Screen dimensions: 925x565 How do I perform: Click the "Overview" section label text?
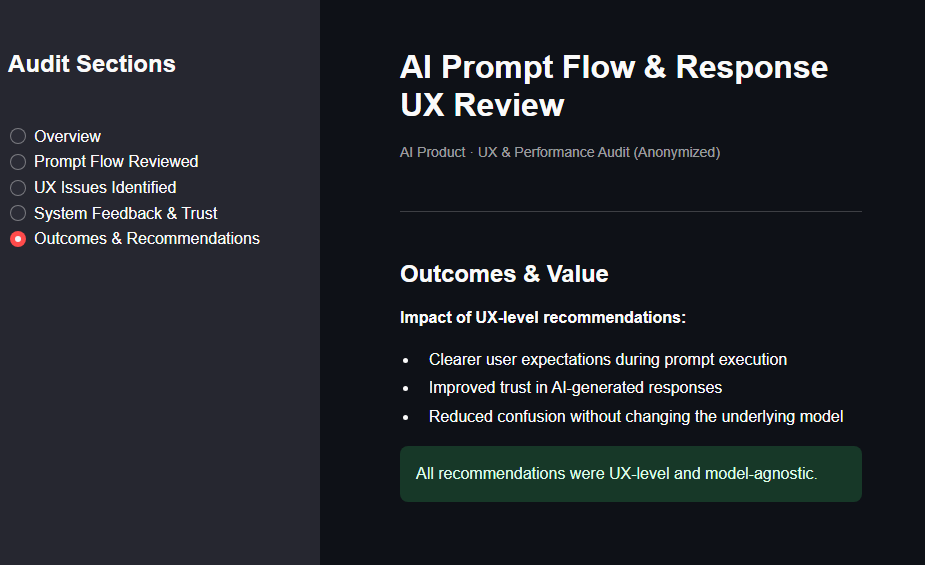tap(67, 137)
